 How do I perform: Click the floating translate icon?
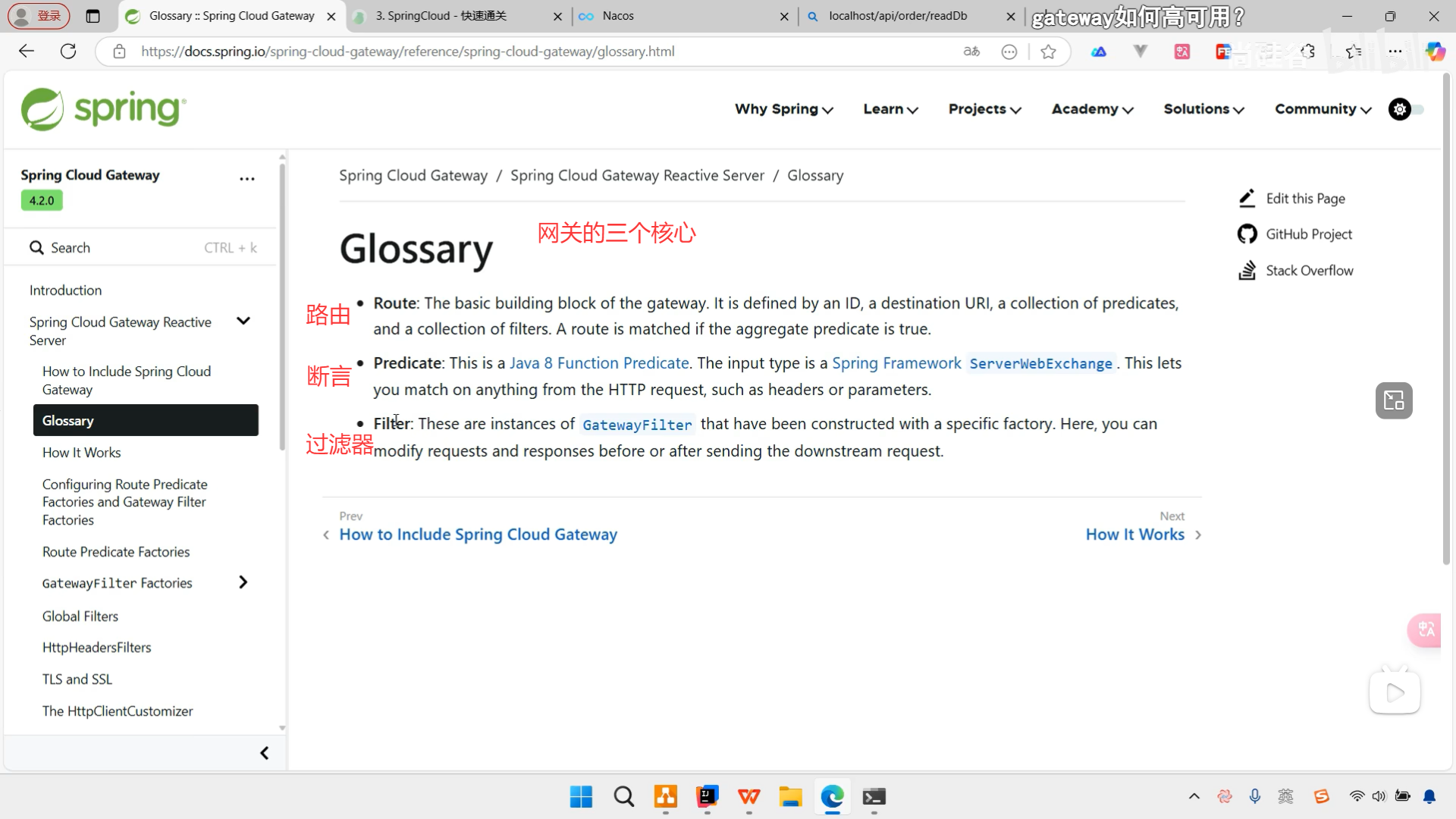[x=1426, y=629]
